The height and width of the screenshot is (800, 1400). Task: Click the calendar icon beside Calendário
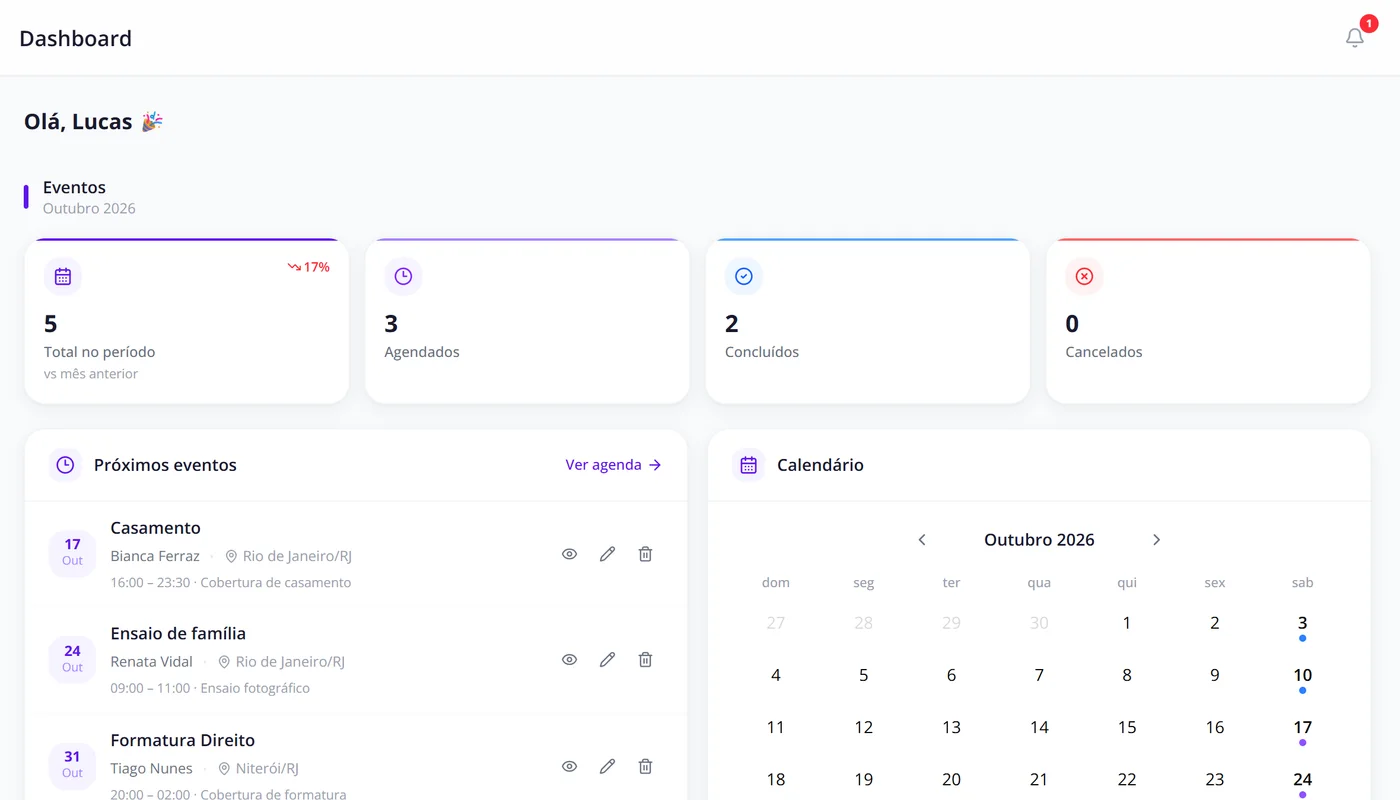click(748, 465)
